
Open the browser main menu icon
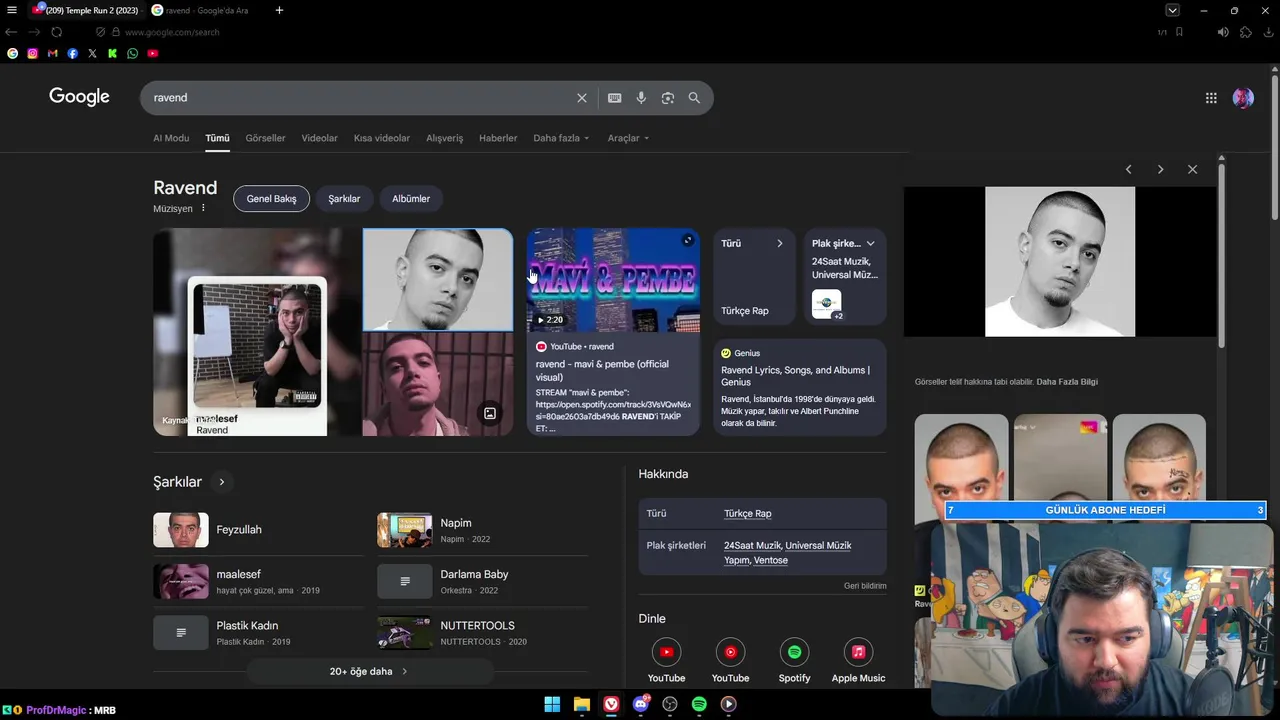click(12, 10)
